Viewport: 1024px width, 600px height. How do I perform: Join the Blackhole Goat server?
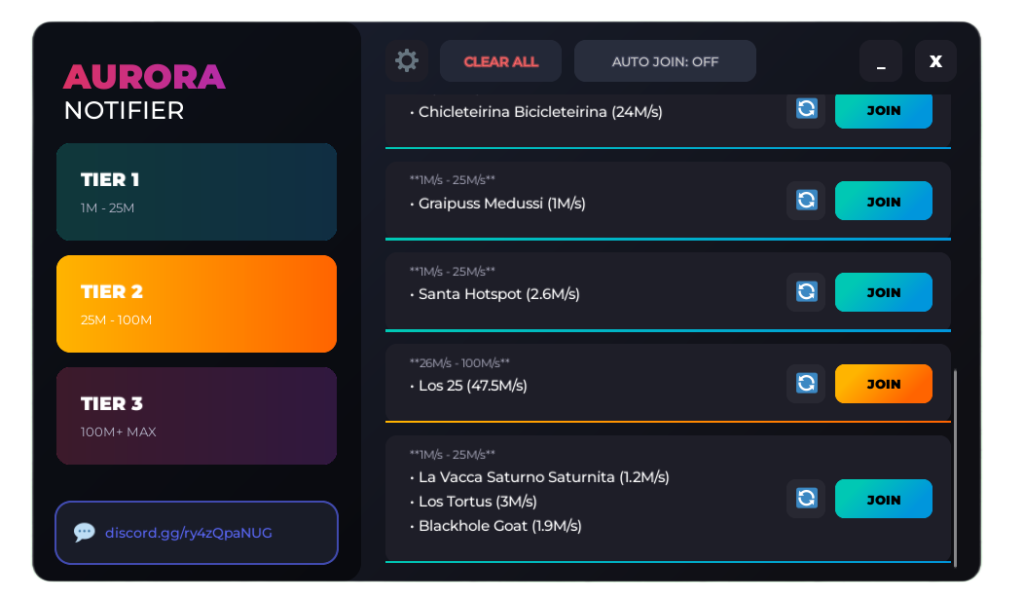pos(883,498)
